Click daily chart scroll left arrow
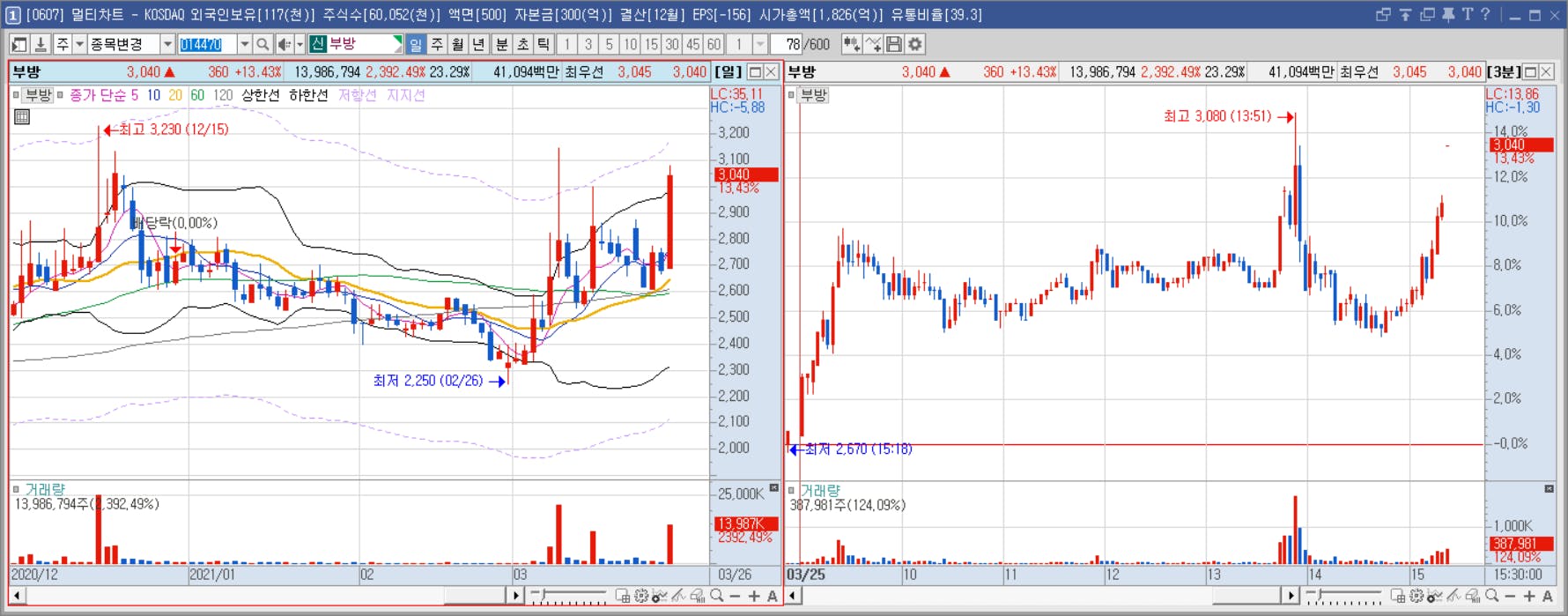 point(18,596)
